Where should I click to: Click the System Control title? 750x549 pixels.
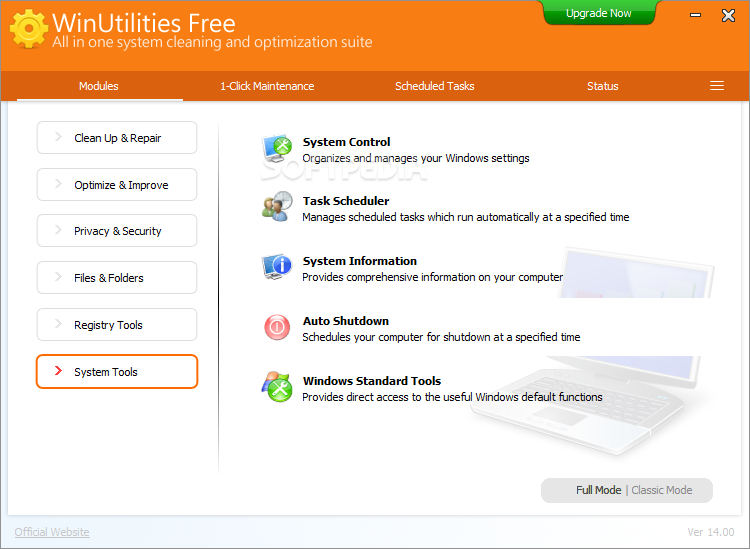(x=346, y=142)
